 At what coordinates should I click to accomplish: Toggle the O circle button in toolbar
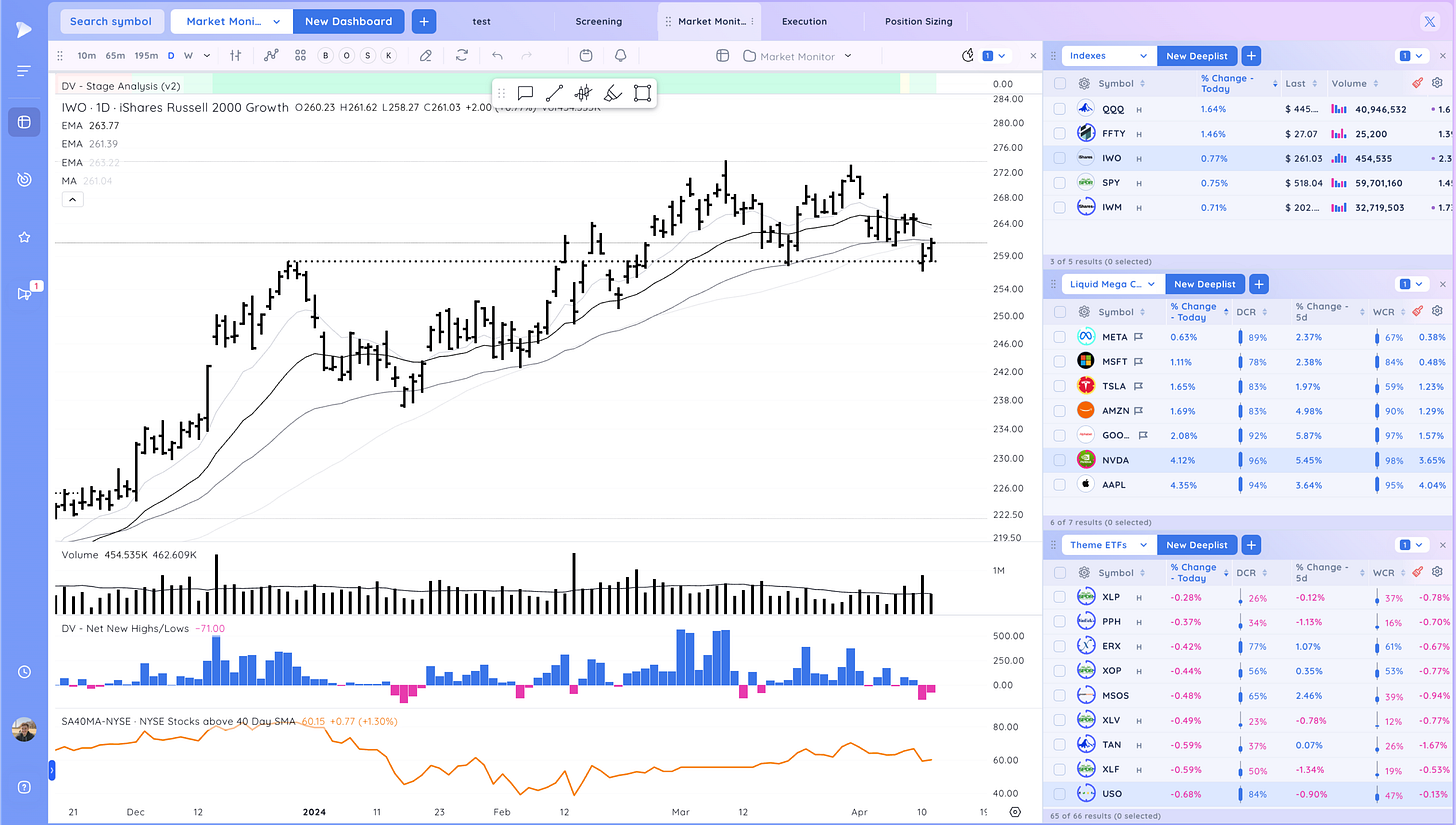[x=347, y=56]
